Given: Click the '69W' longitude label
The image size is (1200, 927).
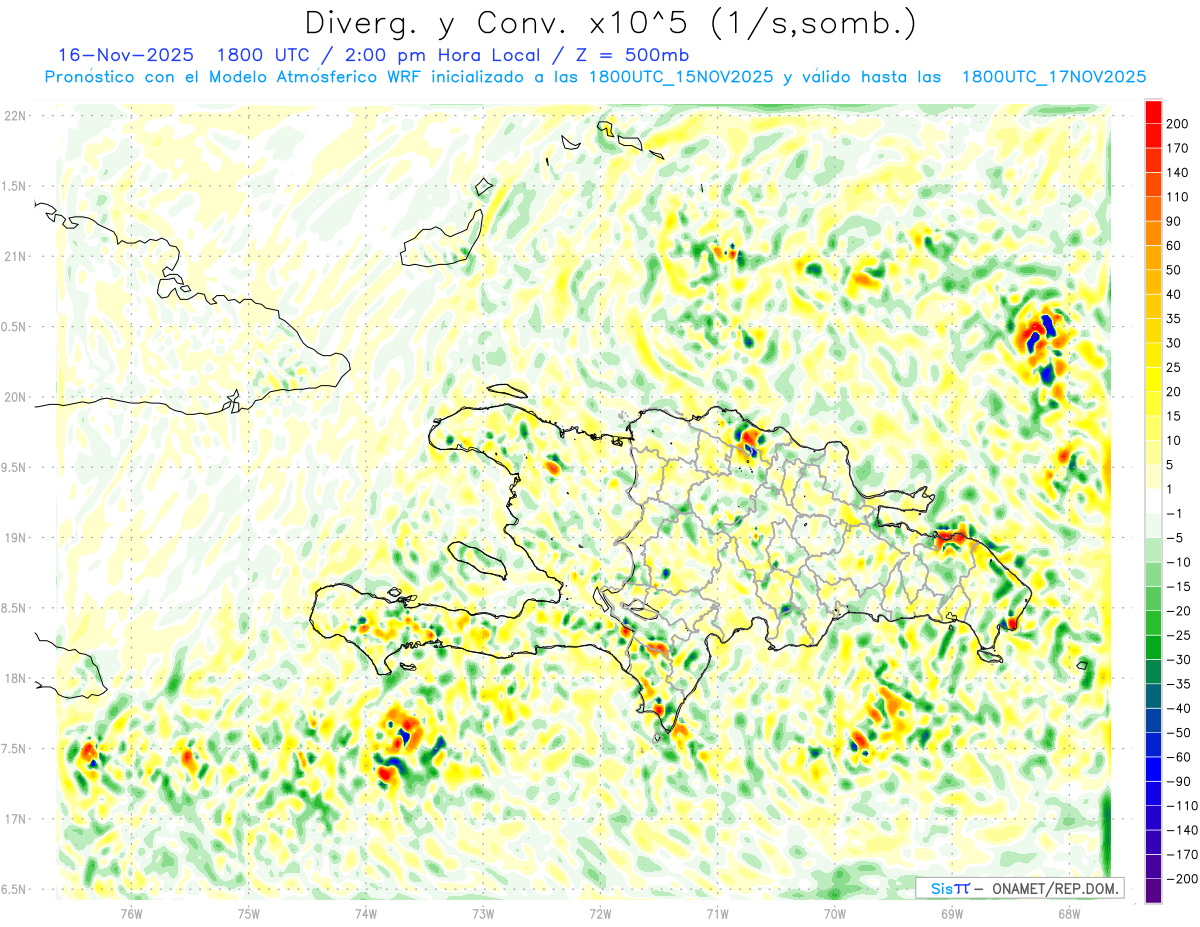Looking at the screenshot, I should click(x=952, y=913).
